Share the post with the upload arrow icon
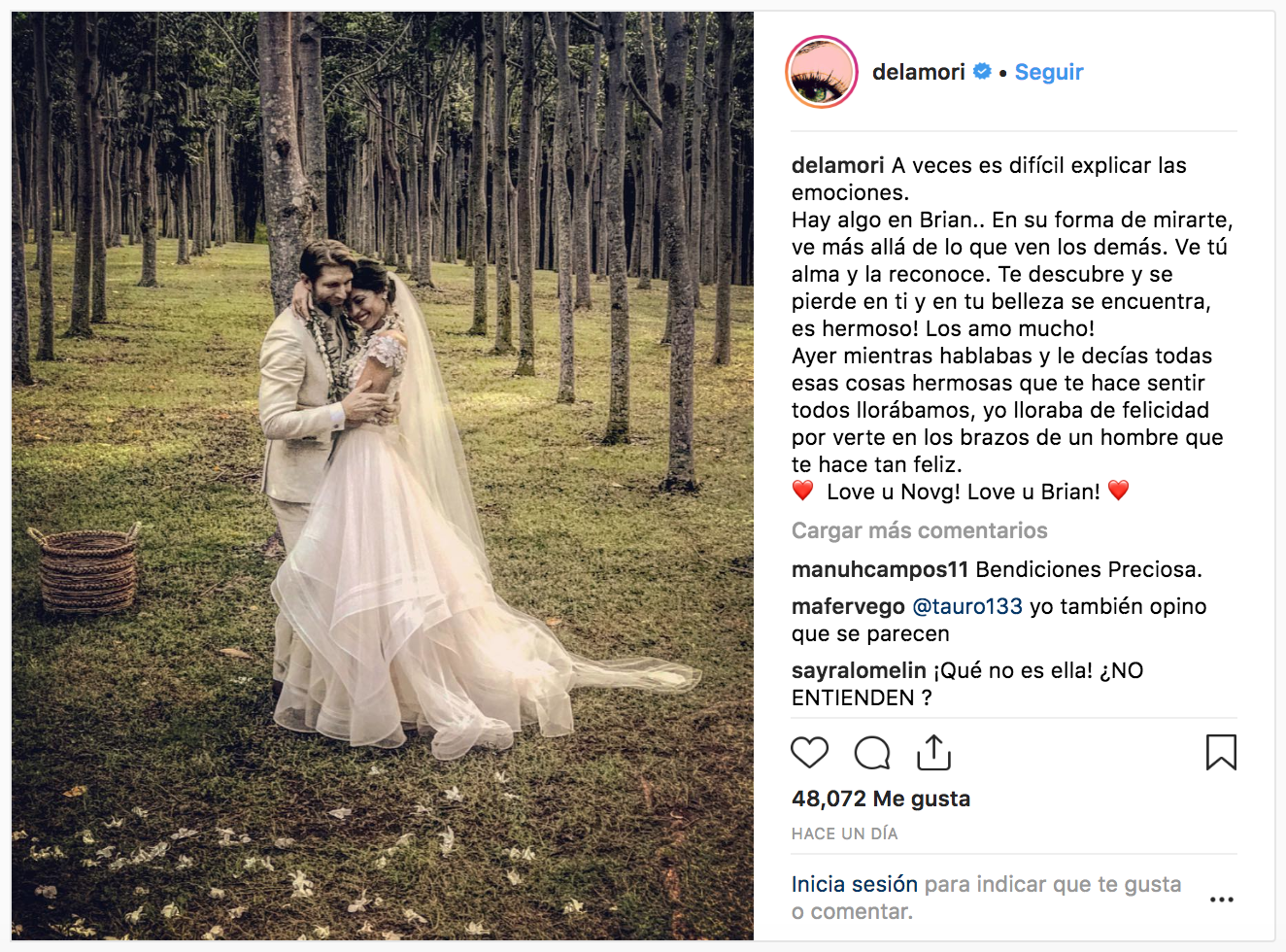1286x952 pixels. pyautogui.click(x=933, y=753)
